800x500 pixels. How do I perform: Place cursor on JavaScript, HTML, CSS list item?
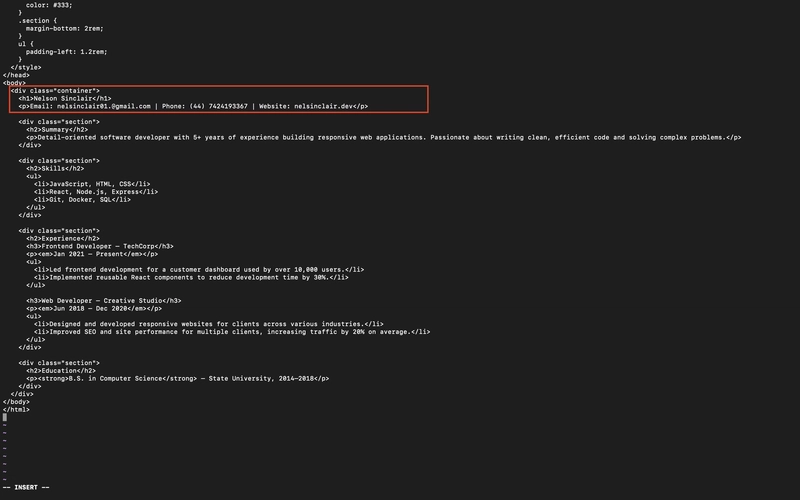[x=92, y=184]
